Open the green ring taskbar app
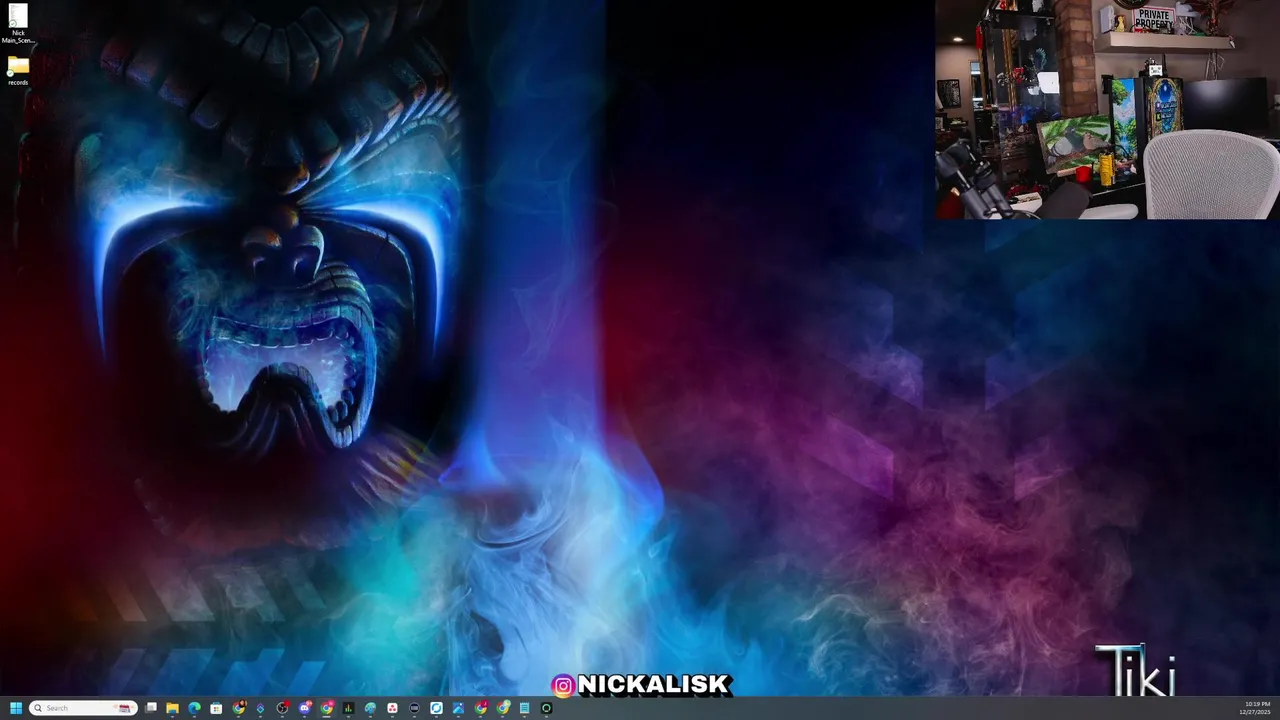Image resolution: width=1280 pixels, height=720 pixels. tap(546, 708)
